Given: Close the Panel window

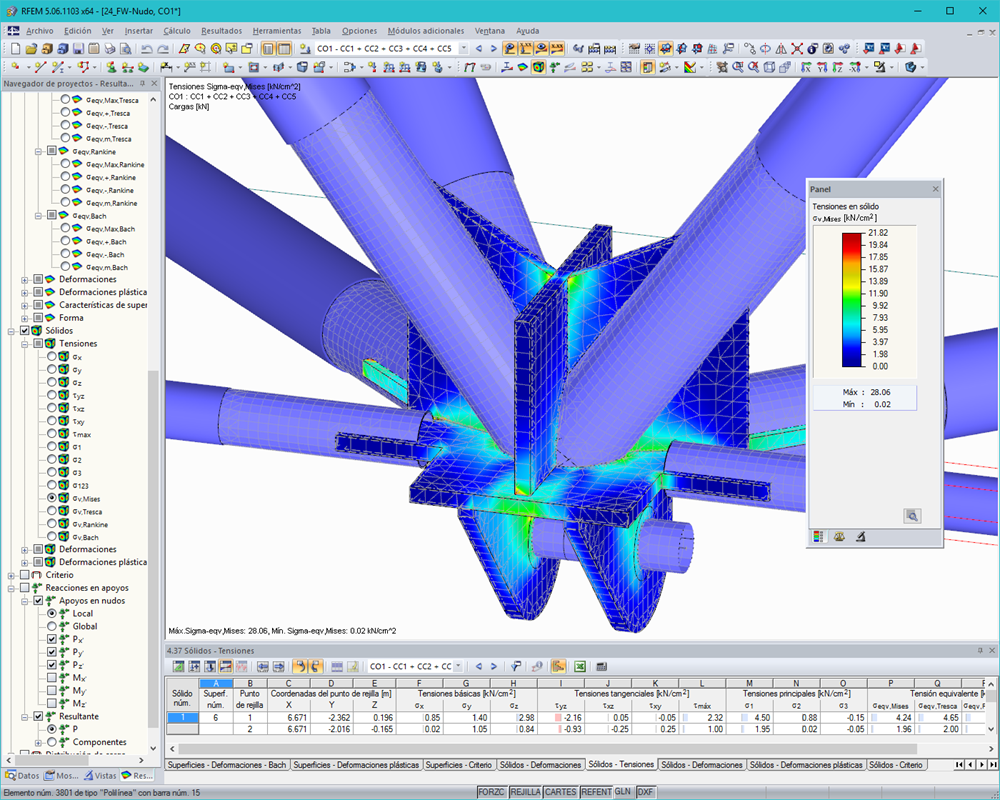Looking at the screenshot, I should tap(936, 189).
